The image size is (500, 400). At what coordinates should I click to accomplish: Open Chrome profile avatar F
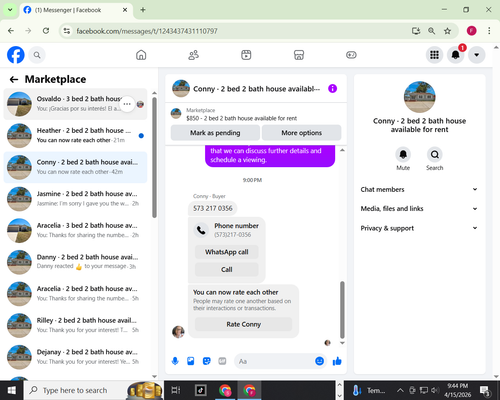click(x=471, y=31)
